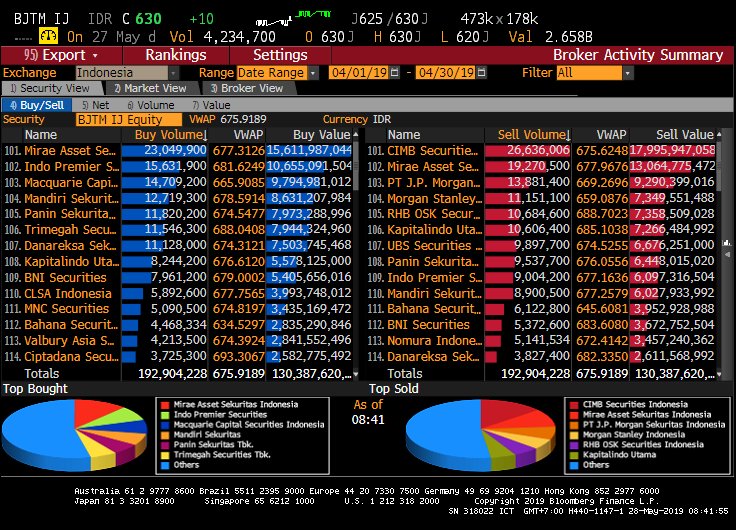
Task: Select Trimegah Secu buyer row 106
Action: pos(177,230)
